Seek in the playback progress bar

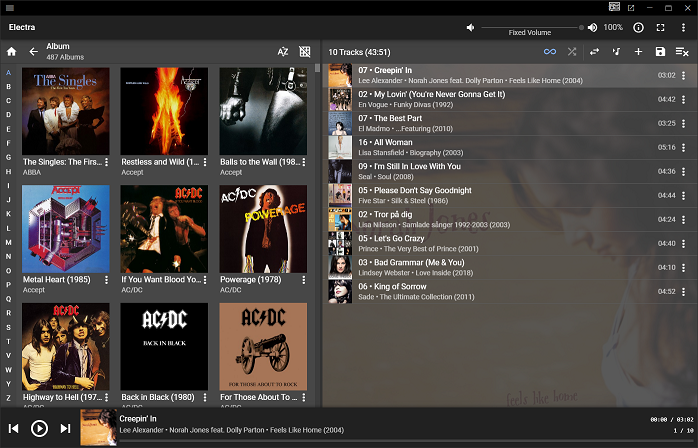[406, 442]
